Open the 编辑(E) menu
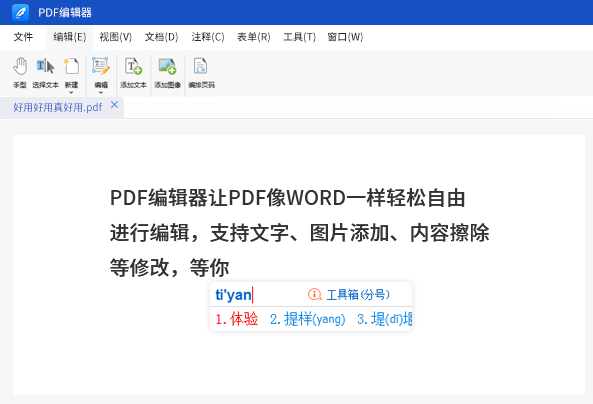Image resolution: width=593 pixels, height=404 pixels. pyautogui.click(x=70, y=37)
